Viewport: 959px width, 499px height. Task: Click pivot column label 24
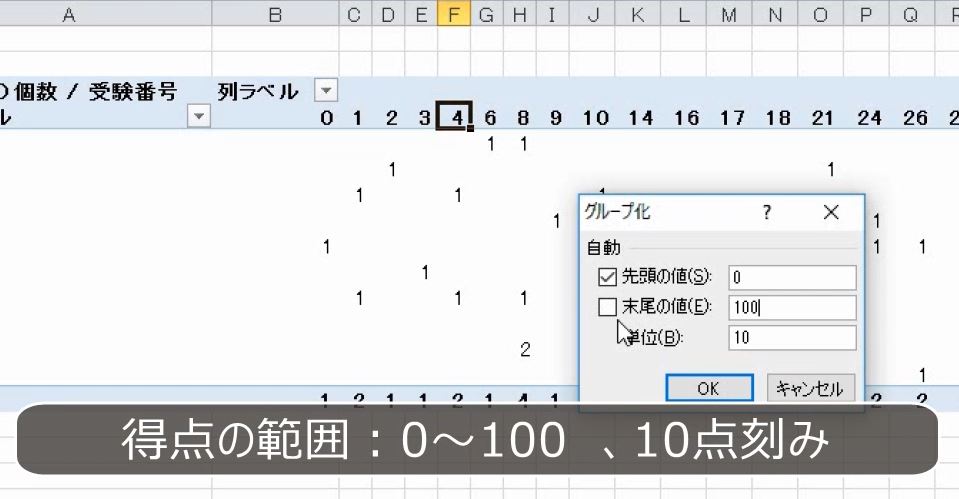click(x=869, y=117)
